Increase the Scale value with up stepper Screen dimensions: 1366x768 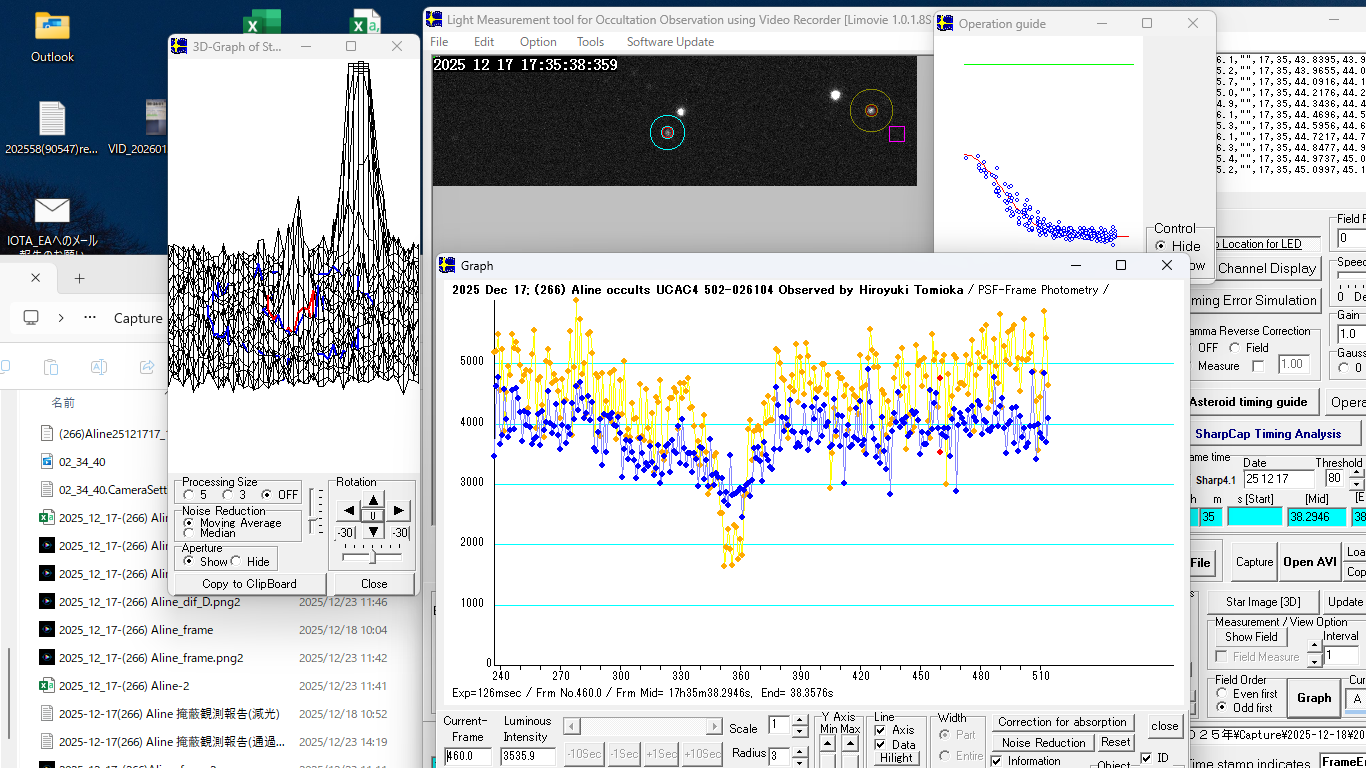799,721
